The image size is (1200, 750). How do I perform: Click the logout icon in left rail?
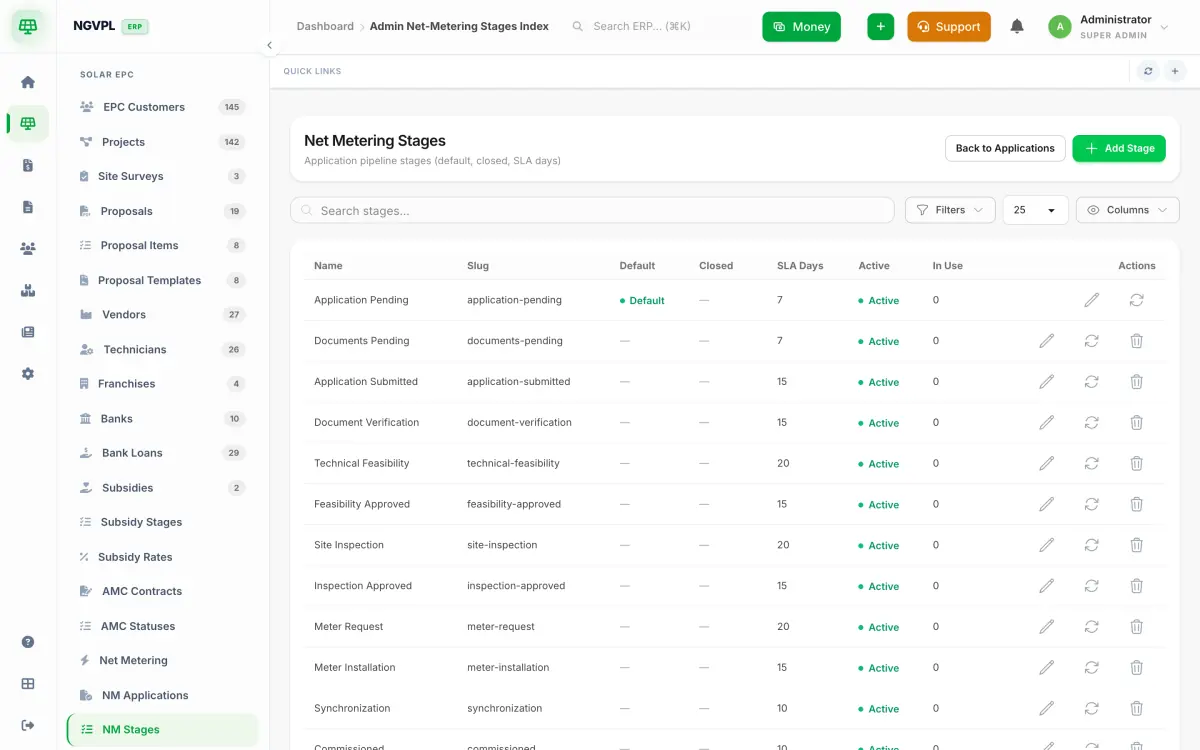click(28, 725)
